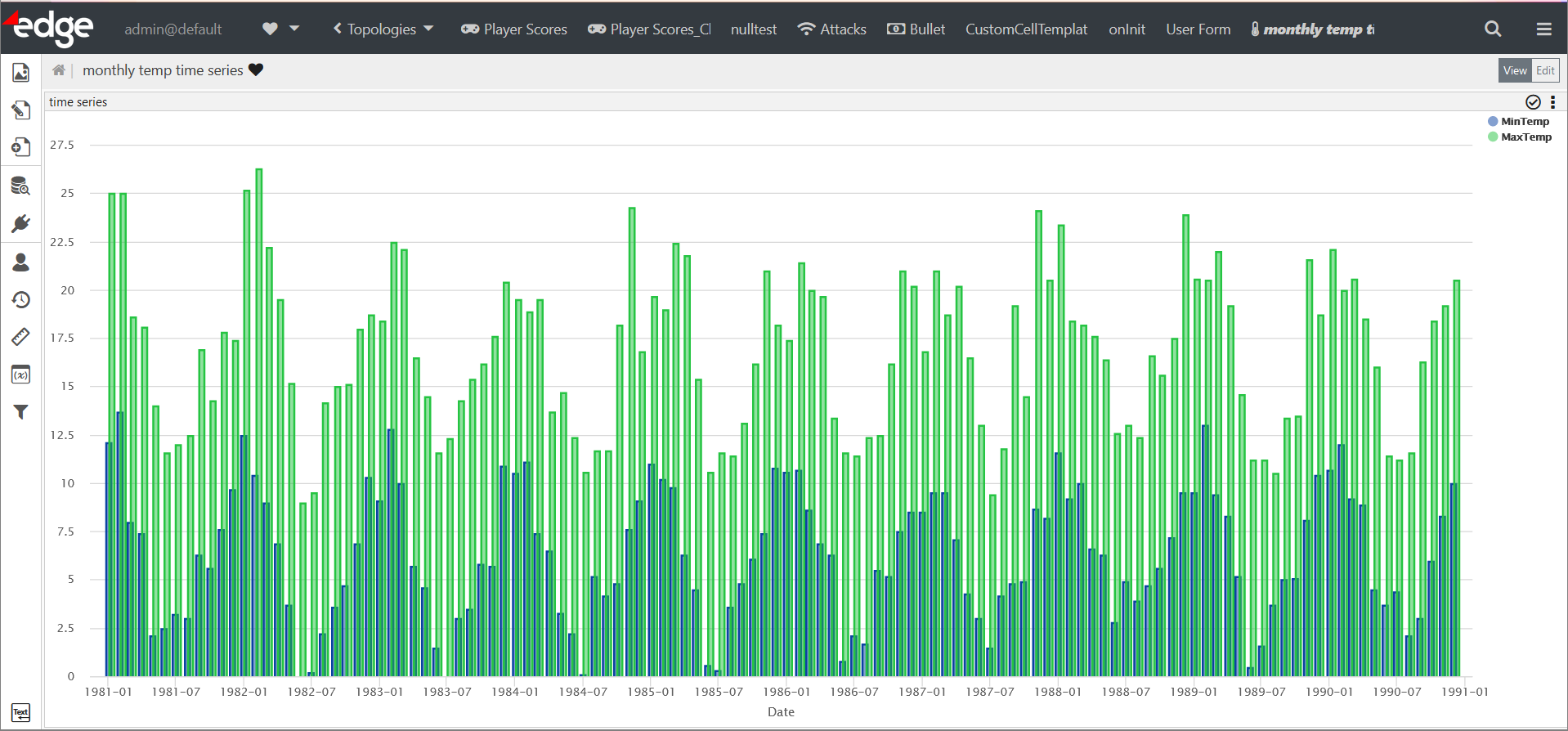The width and height of the screenshot is (1568, 731).
Task: Select the monthly temp tab in top bar
Action: pyautogui.click(x=1313, y=29)
